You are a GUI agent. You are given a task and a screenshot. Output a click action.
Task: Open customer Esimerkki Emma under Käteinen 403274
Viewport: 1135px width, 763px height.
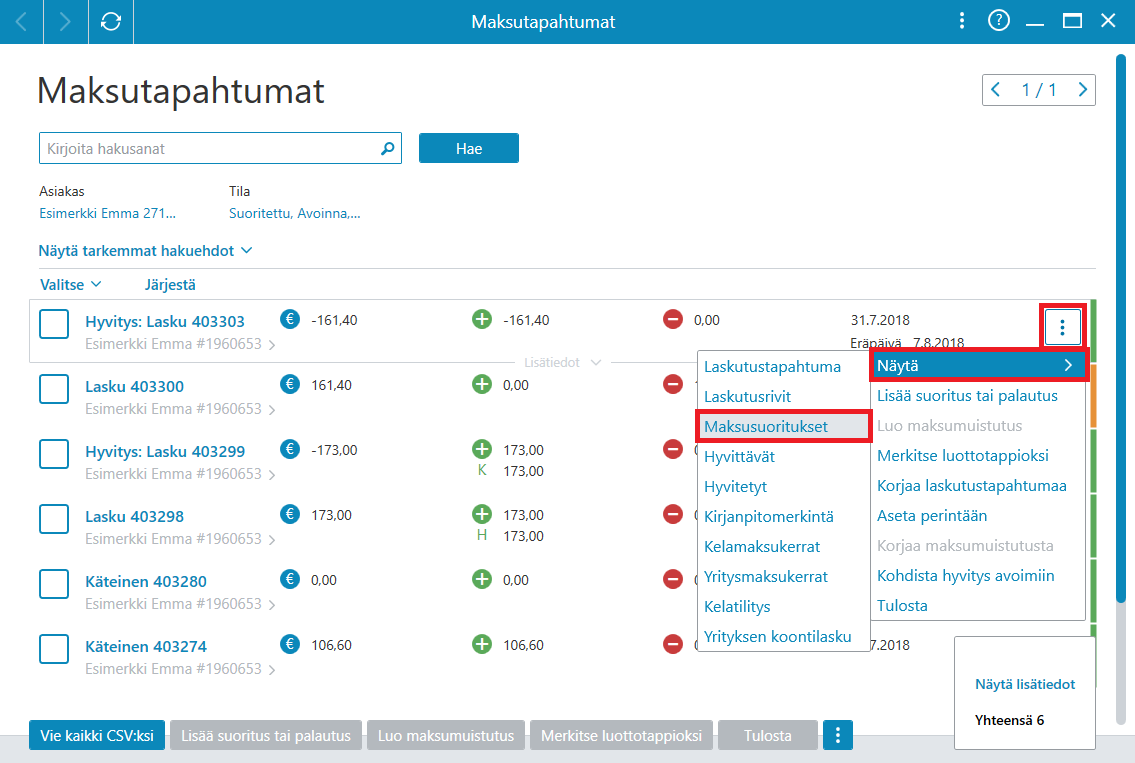click(x=180, y=669)
